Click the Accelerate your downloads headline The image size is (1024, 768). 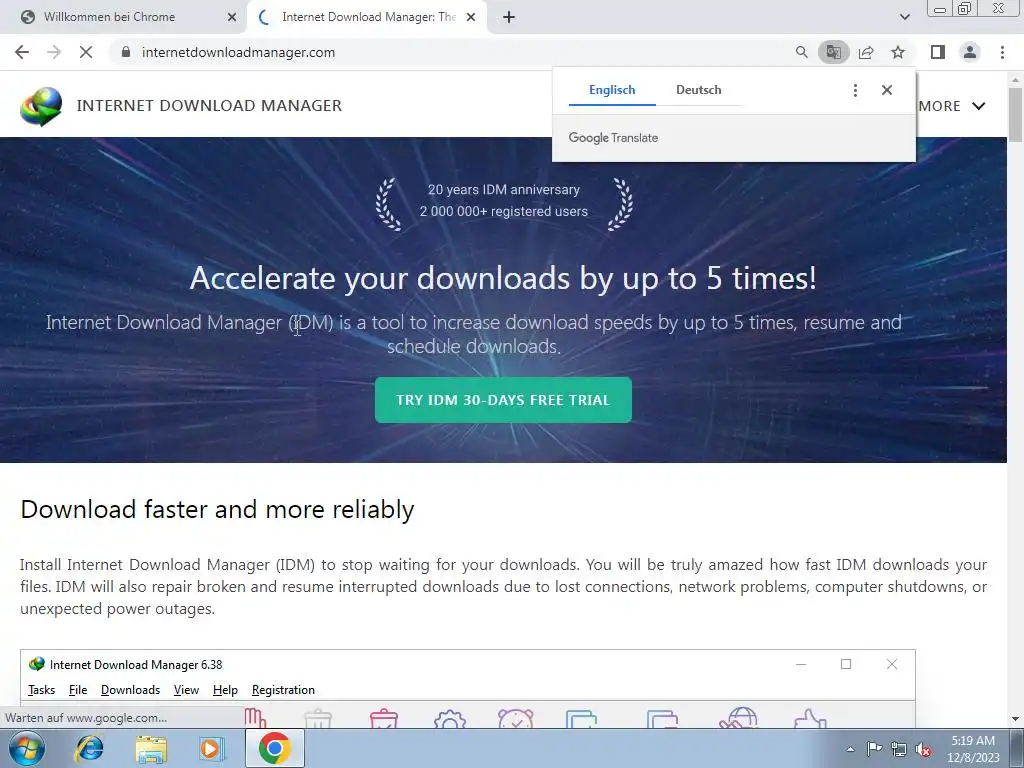[x=503, y=278]
